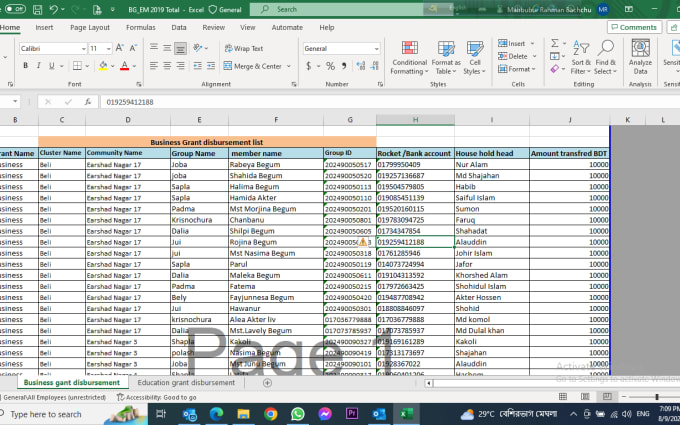Click Decrease Decimal icon
This screenshot has height=425, width=680.
(374, 66)
